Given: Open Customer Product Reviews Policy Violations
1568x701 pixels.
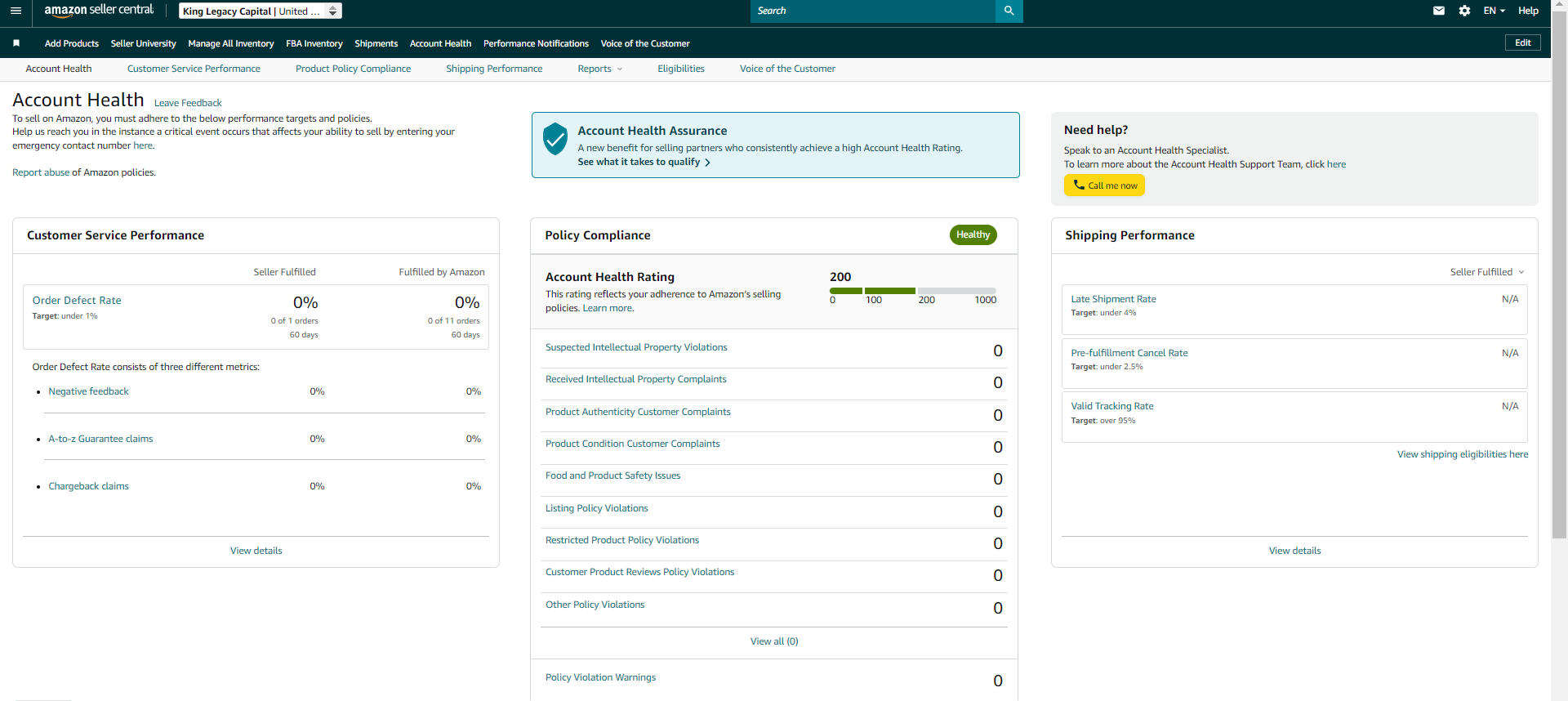Looking at the screenshot, I should coord(640,572).
